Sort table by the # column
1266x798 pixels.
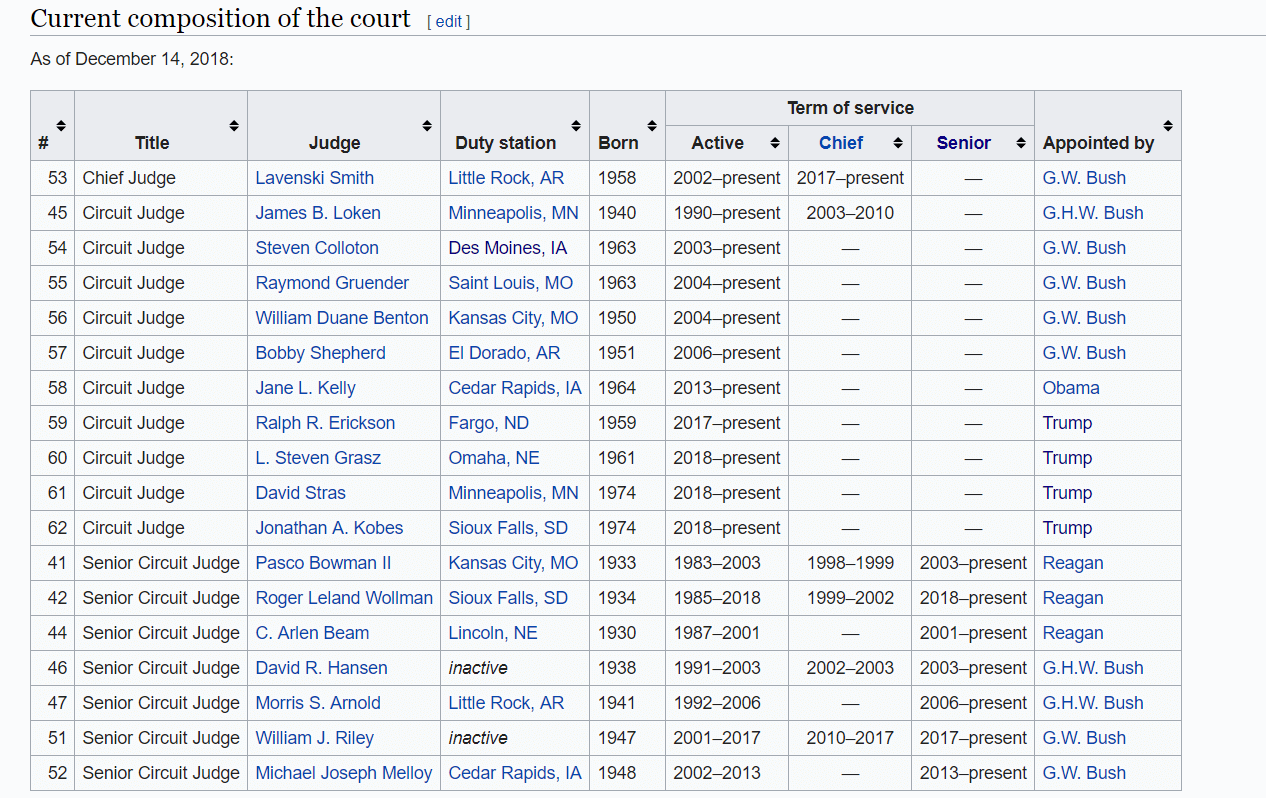[61, 126]
